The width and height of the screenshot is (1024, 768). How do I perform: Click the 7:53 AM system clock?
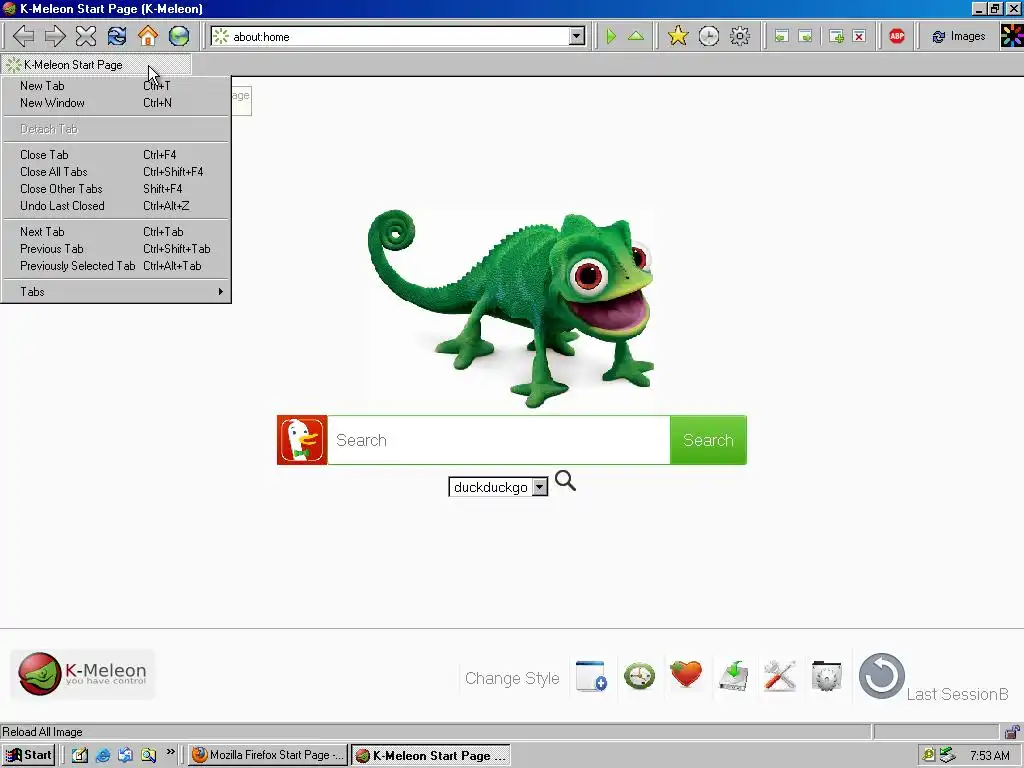989,756
